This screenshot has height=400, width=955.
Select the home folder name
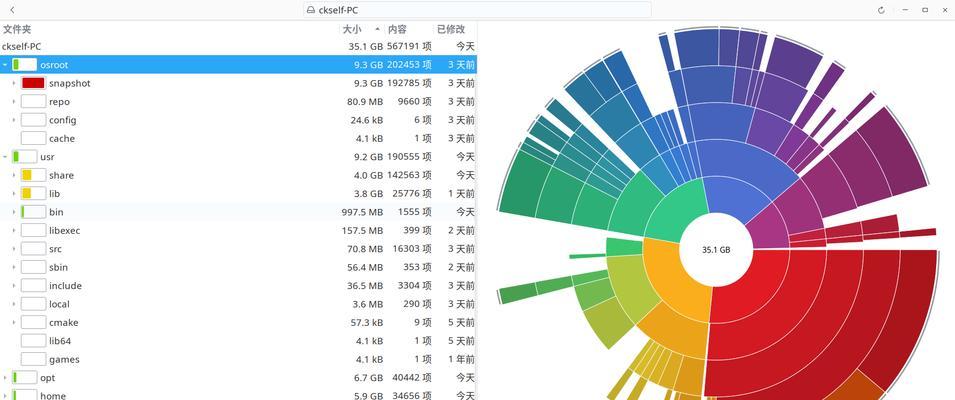coord(53,395)
